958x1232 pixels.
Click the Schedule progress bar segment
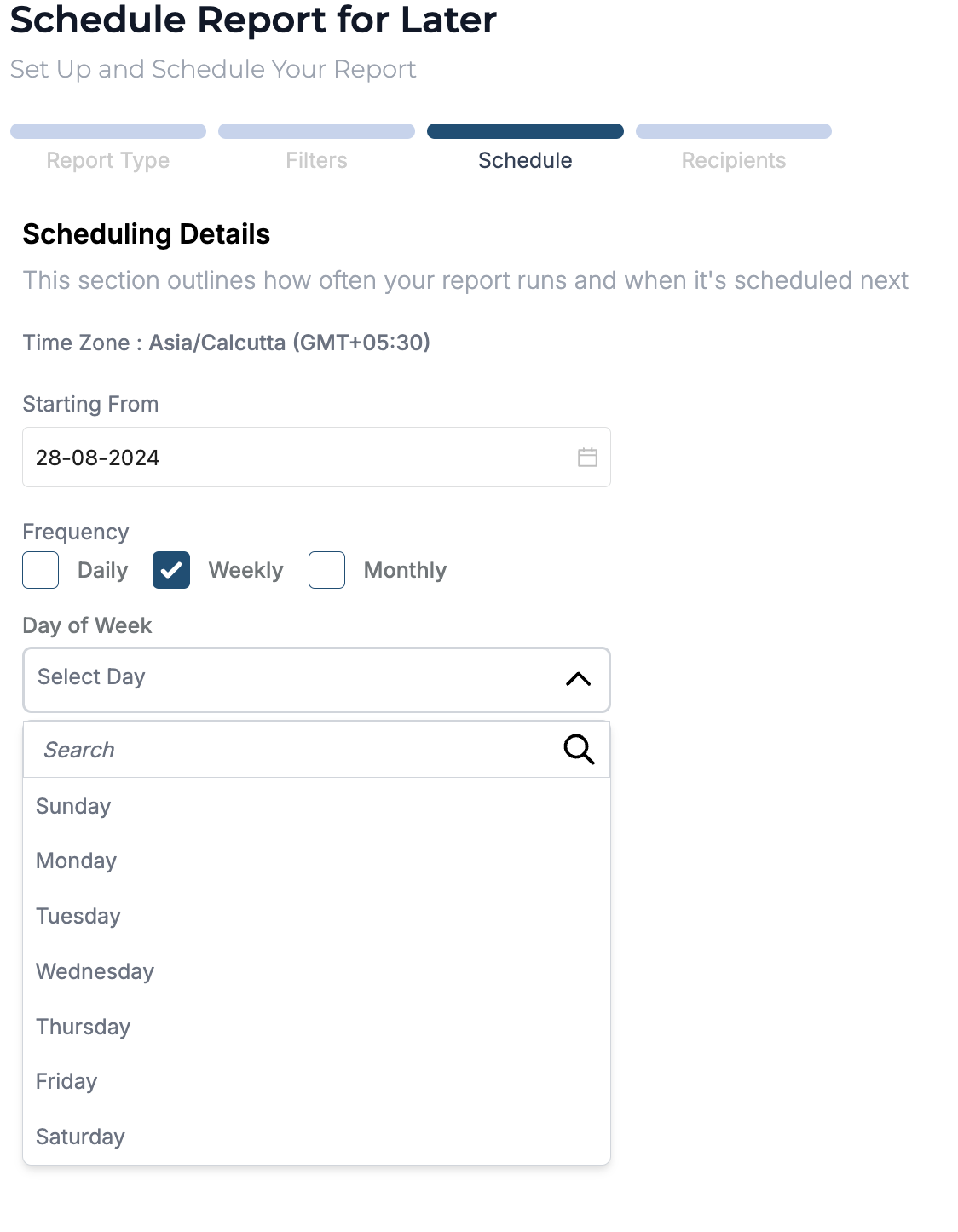pyautogui.click(x=525, y=131)
